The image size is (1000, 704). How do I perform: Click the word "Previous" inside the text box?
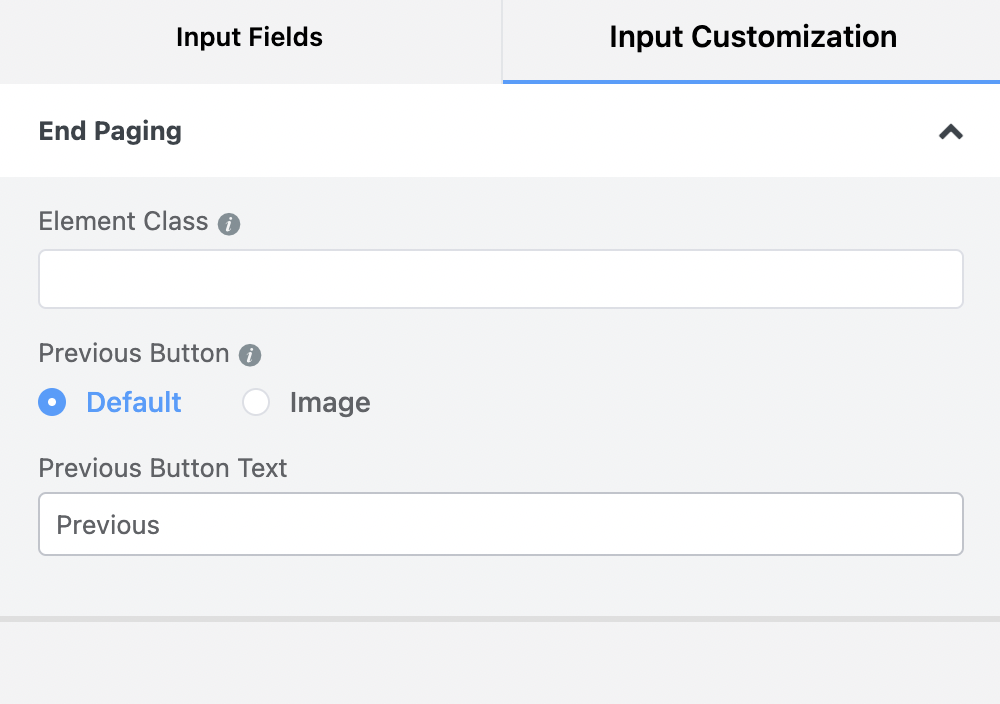[108, 525]
